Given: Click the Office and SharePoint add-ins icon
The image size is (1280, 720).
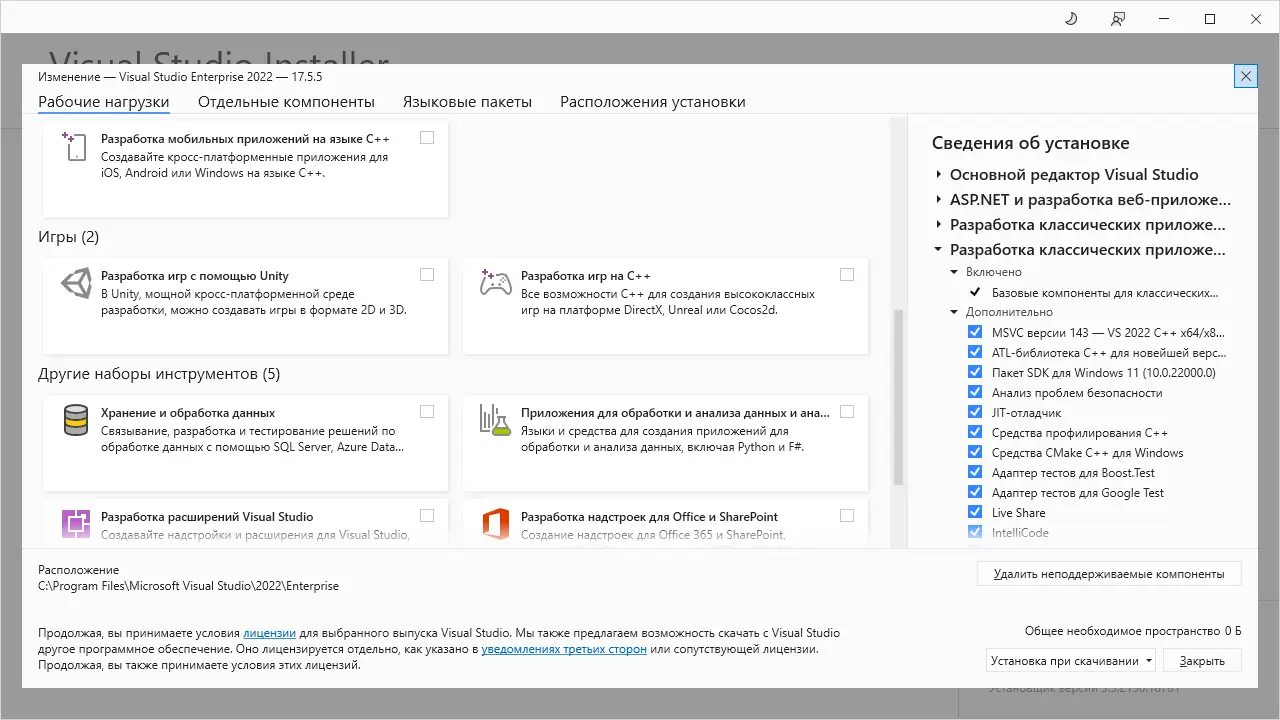Looking at the screenshot, I should pos(496,524).
